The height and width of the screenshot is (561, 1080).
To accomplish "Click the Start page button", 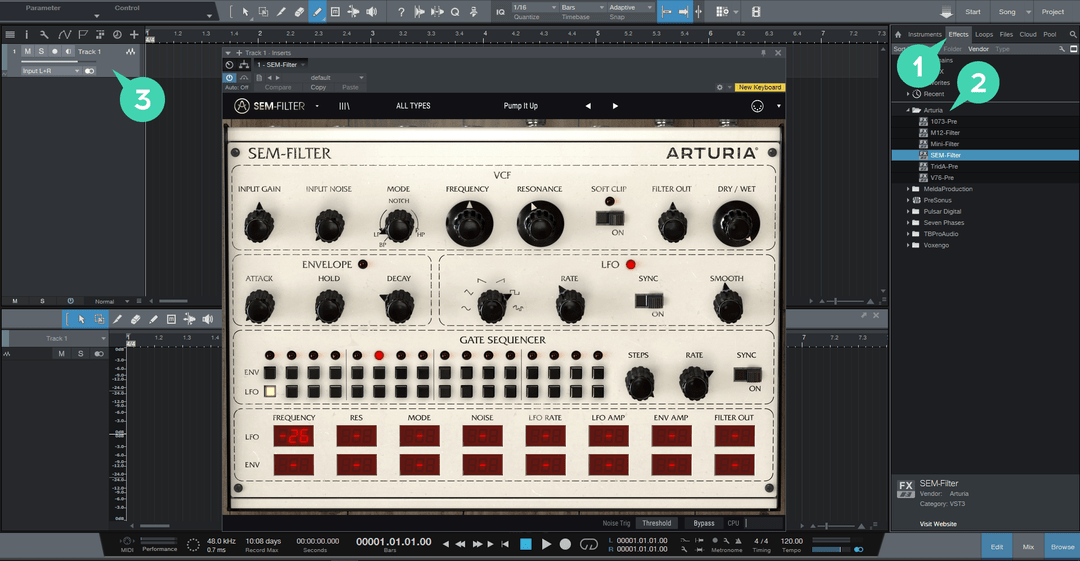I will point(973,12).
